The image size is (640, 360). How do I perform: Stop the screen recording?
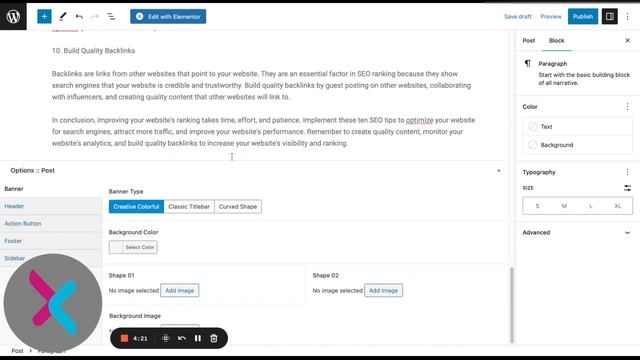click(124, 338)
